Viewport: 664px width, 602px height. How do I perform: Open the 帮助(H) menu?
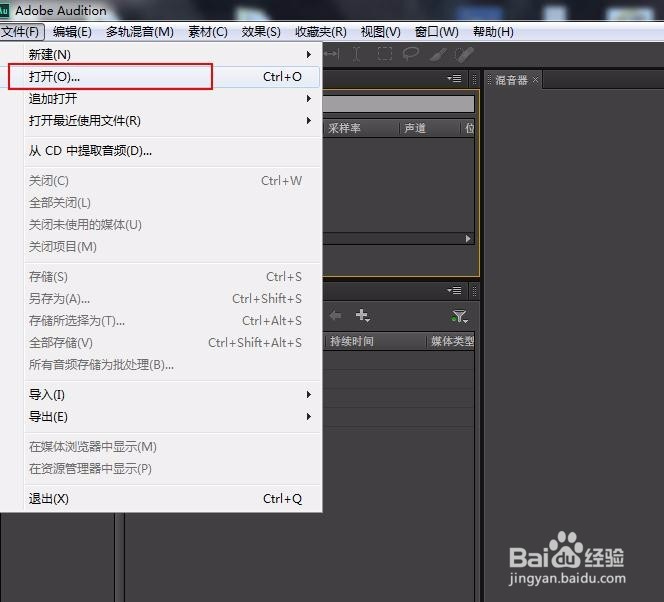(493, 32)
